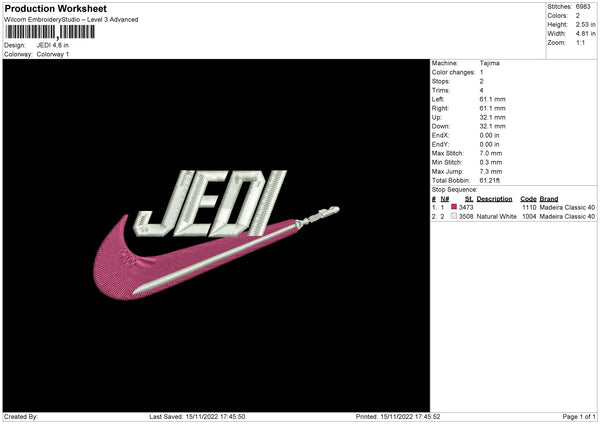This screenshot has width=600, height=424.
Task: Click the Code column header
Action: pos(528,199)
